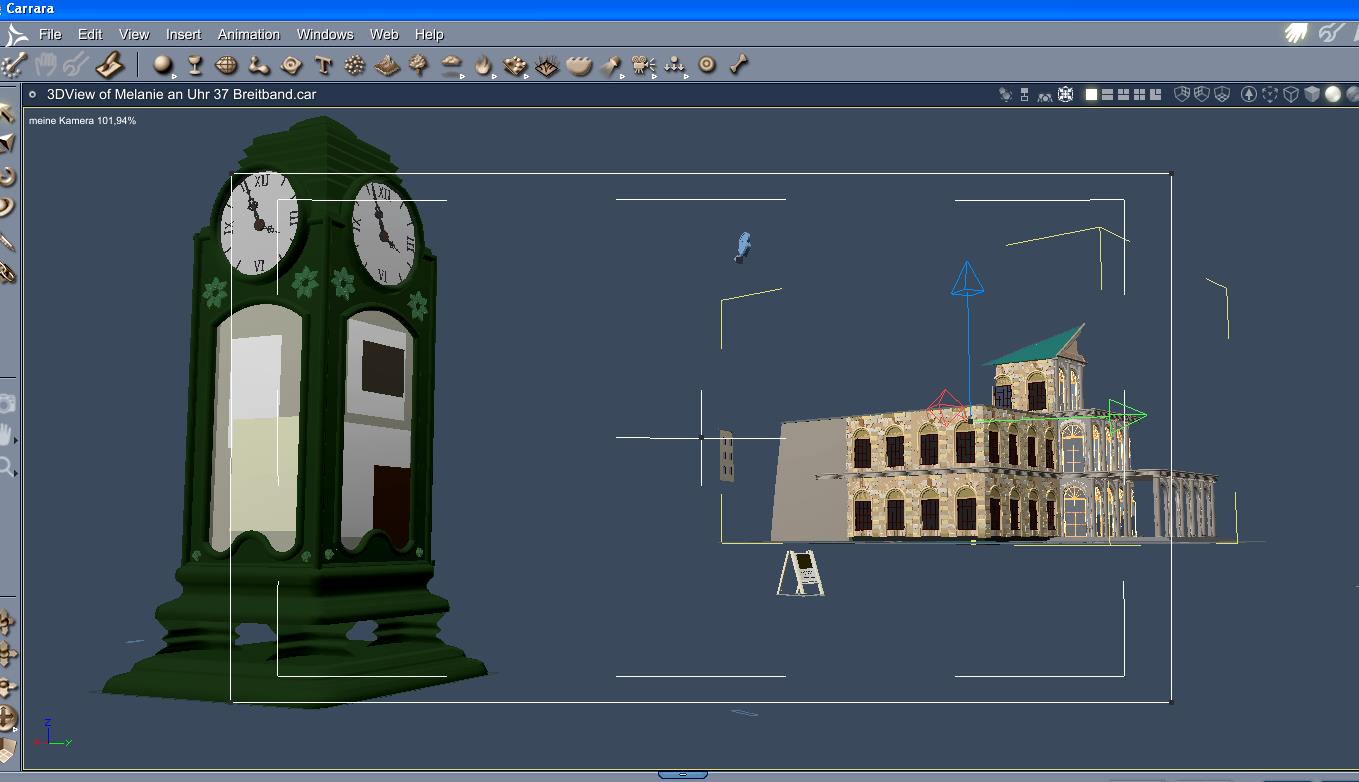Viewport: 1359px width, 782px height.
Task: Switch to four-pane viewport layout
Action: [x=1139, y=94]
